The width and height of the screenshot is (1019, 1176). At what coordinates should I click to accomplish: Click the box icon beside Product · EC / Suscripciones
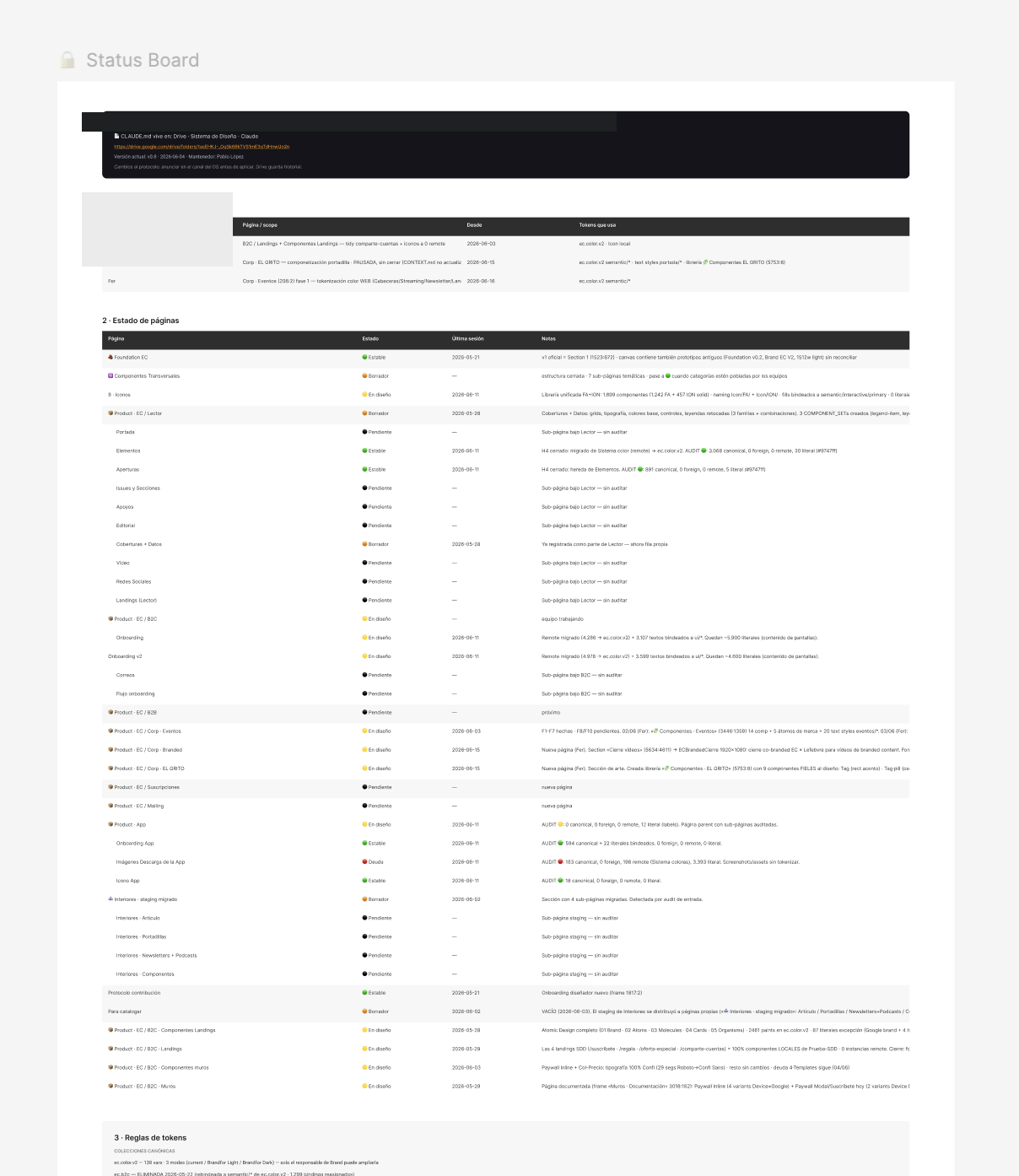111,787
